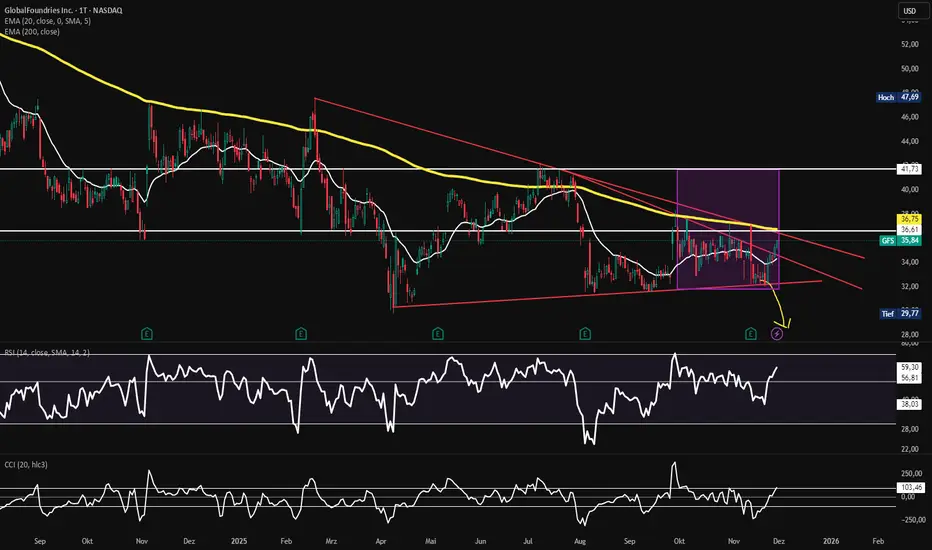This screenshot has width=932, height=550.
Task: Click the 2025 label on time axis
Action: tap(239, 541)
